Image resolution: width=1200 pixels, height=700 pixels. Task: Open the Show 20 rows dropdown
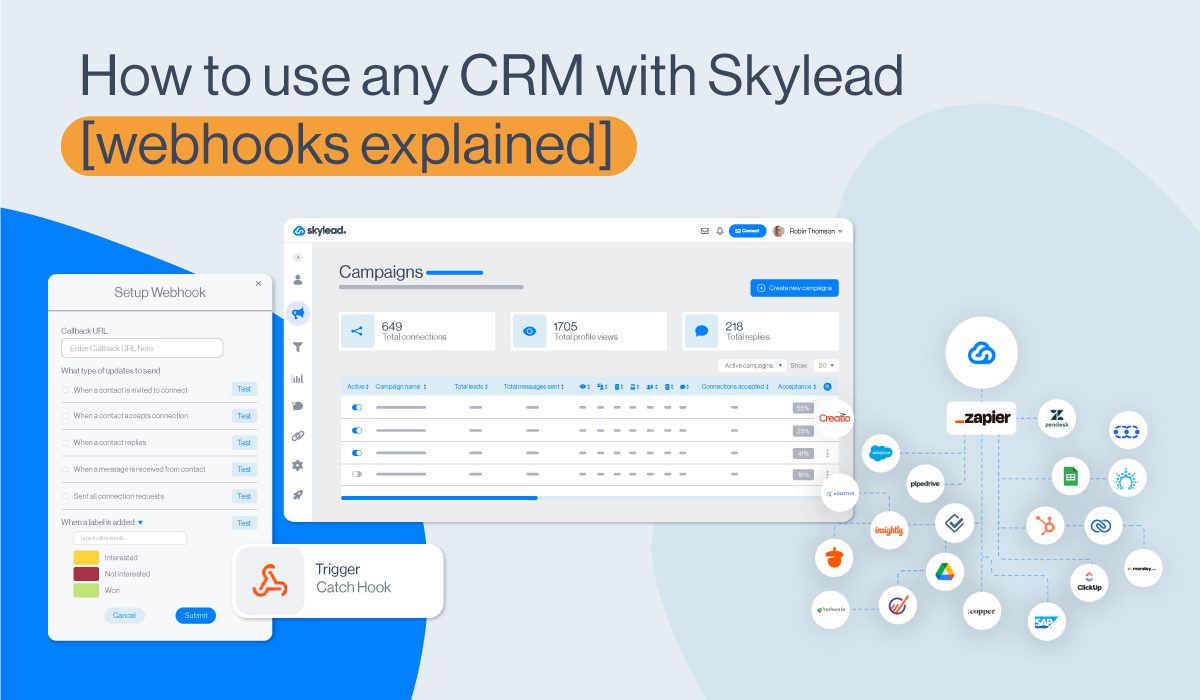[826, 366]
